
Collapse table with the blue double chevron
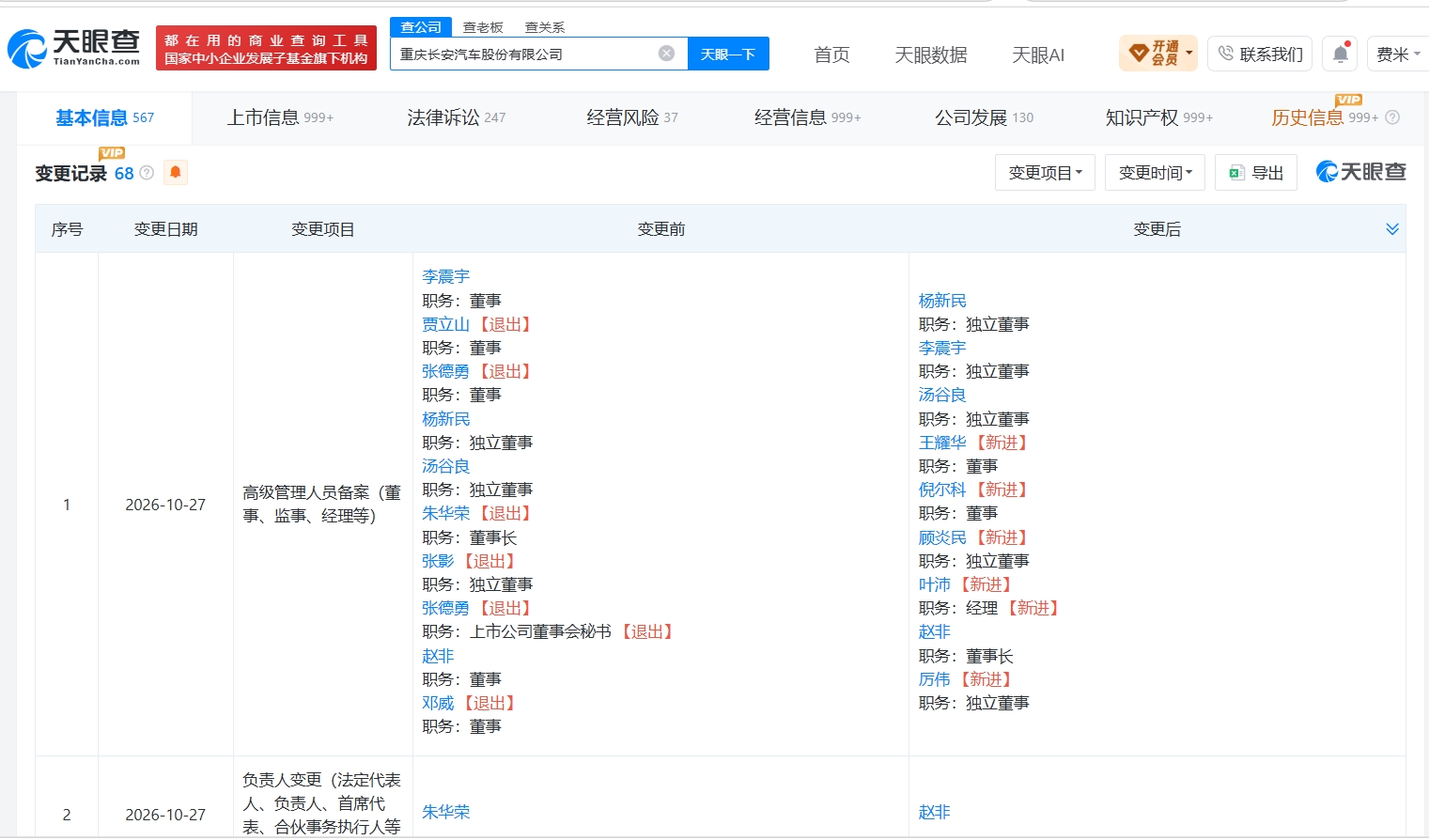(1391, 229)
